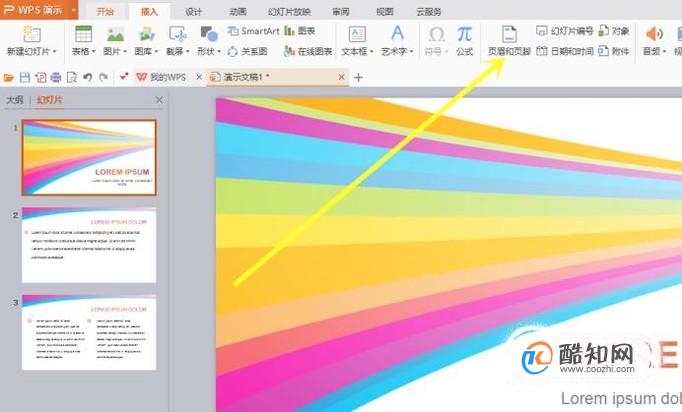
Task: Click the 表格 (Table) grid icon
Action: pyautogui.click(x=83, y=34)
